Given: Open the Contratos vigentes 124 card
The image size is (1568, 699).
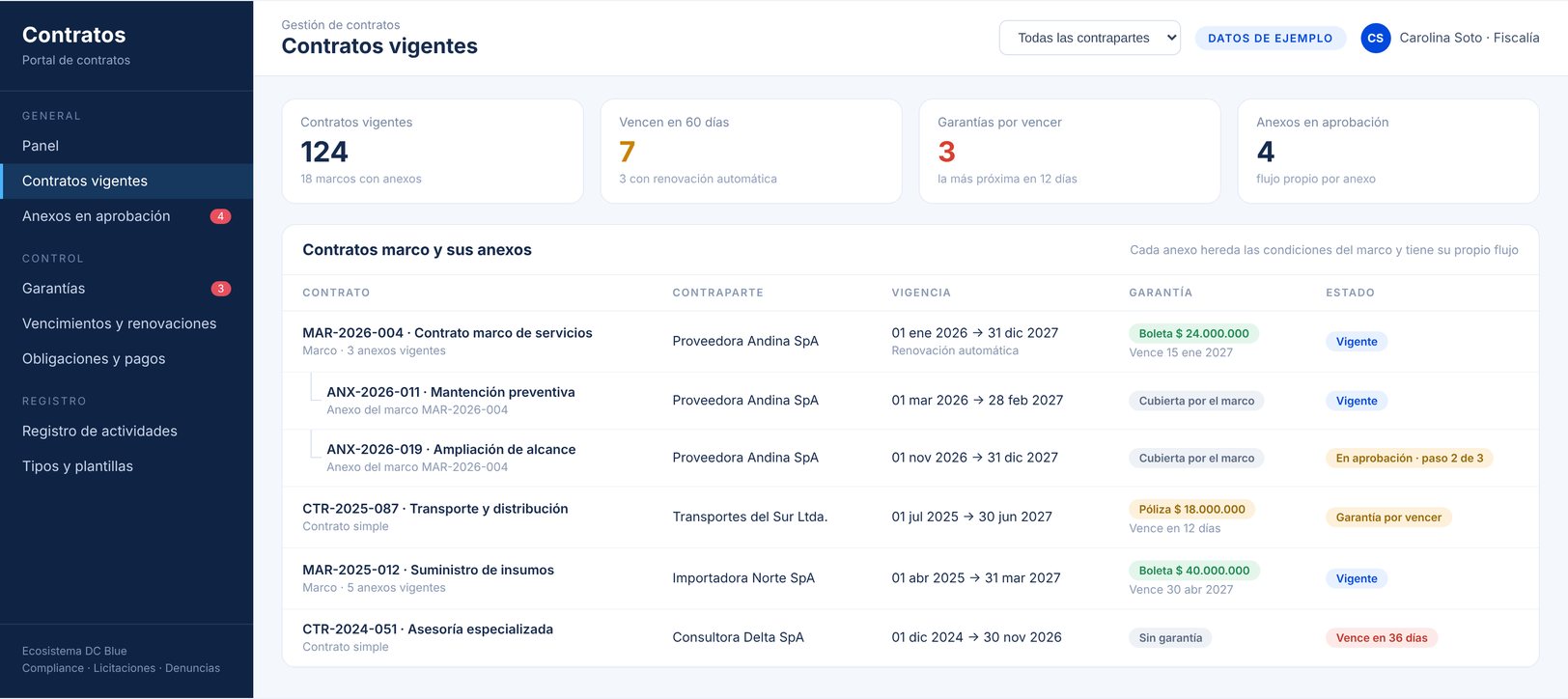Looking at the screenshot, I should point(433,151).
